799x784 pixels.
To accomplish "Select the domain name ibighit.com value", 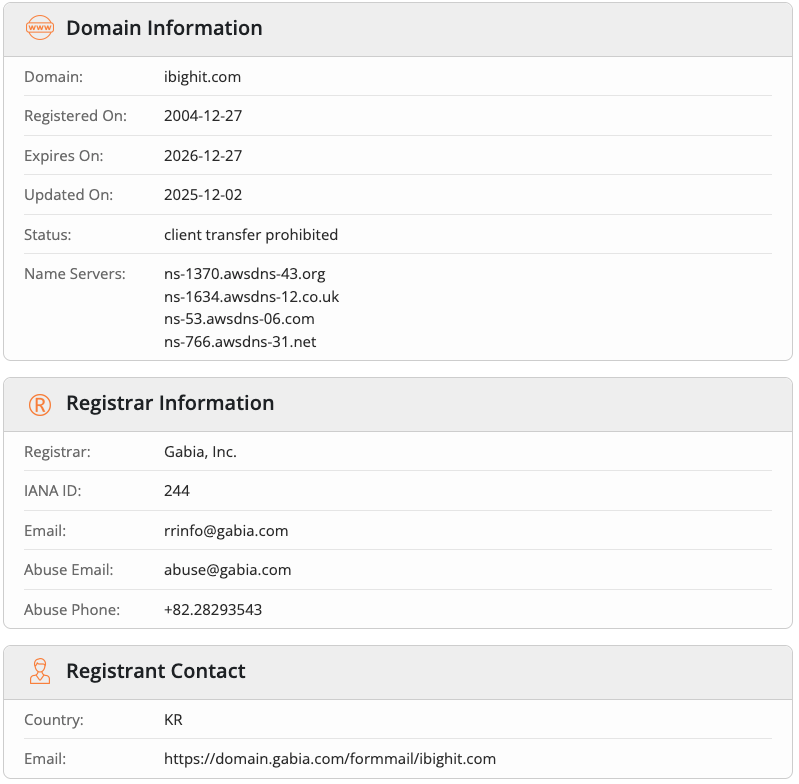I will (x=202, y=77).
